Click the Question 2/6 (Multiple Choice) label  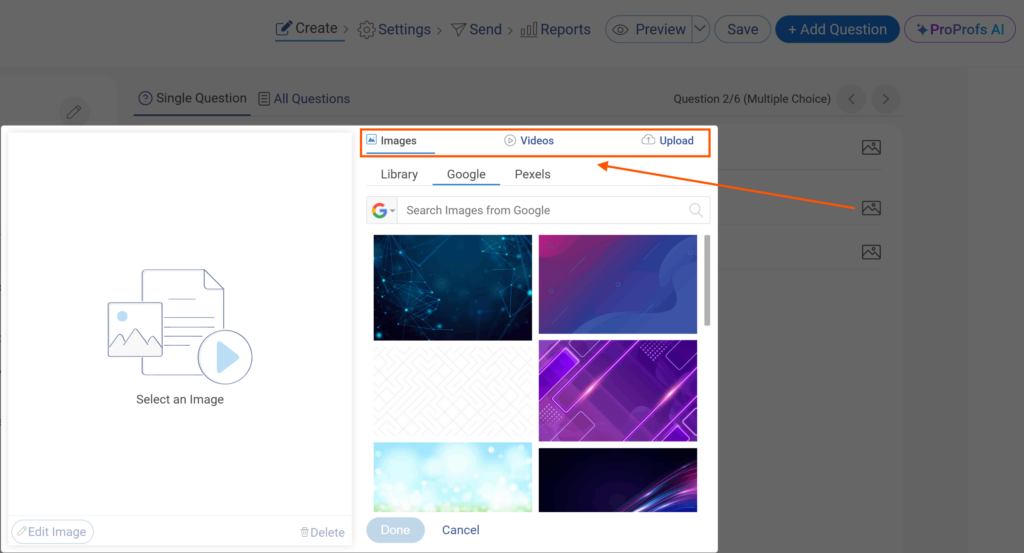(752, 99)
